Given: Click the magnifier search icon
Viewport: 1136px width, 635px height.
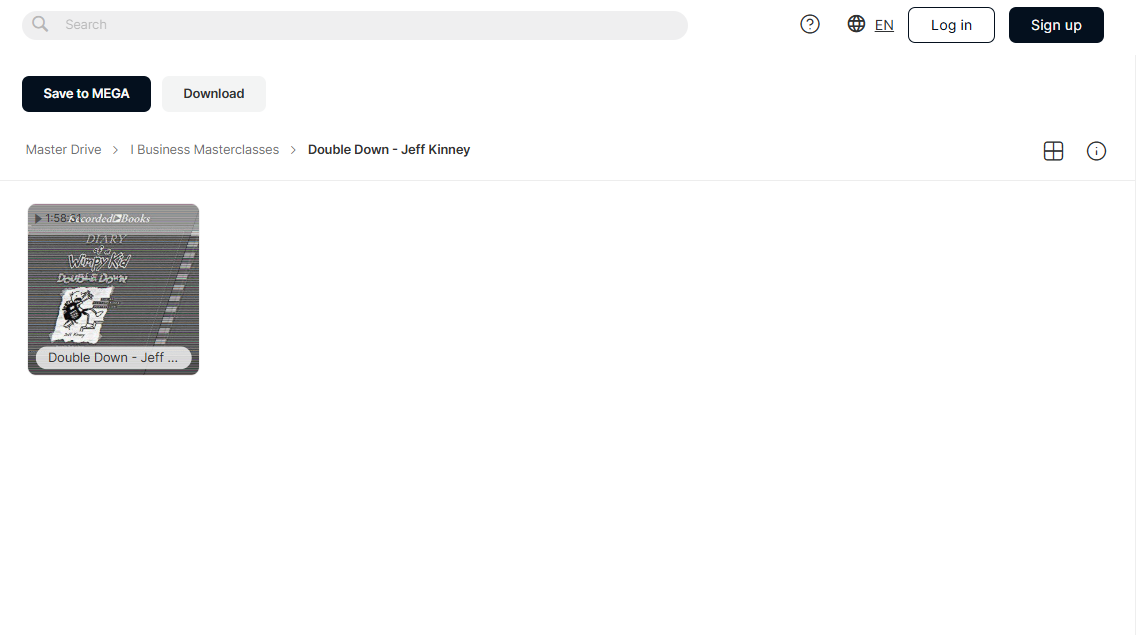Looking at the screenshot, I should [x=41, y=25].
